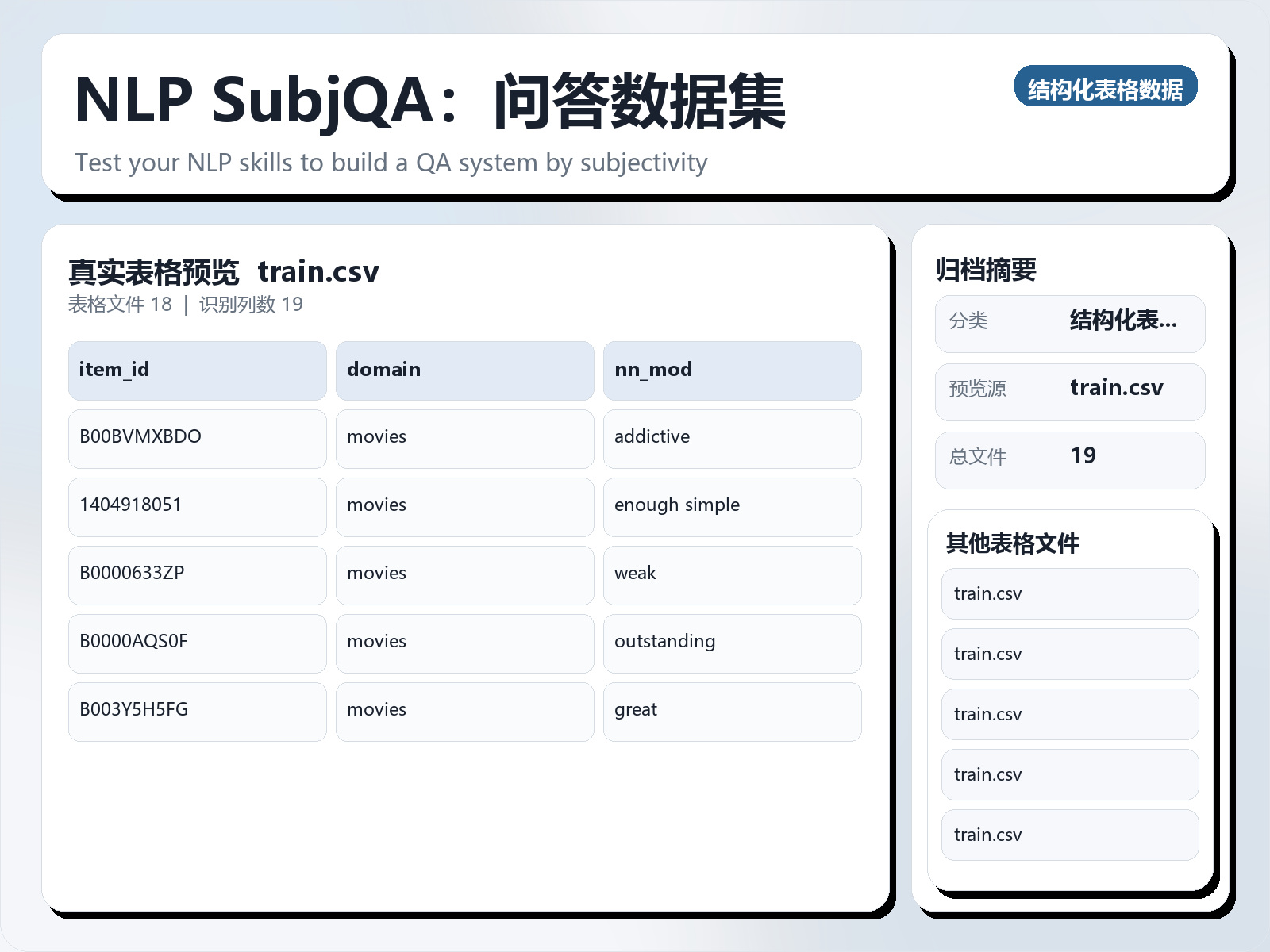1270x952 pixels.
Task: Select the domain column header
Action: tap(464, 370)
